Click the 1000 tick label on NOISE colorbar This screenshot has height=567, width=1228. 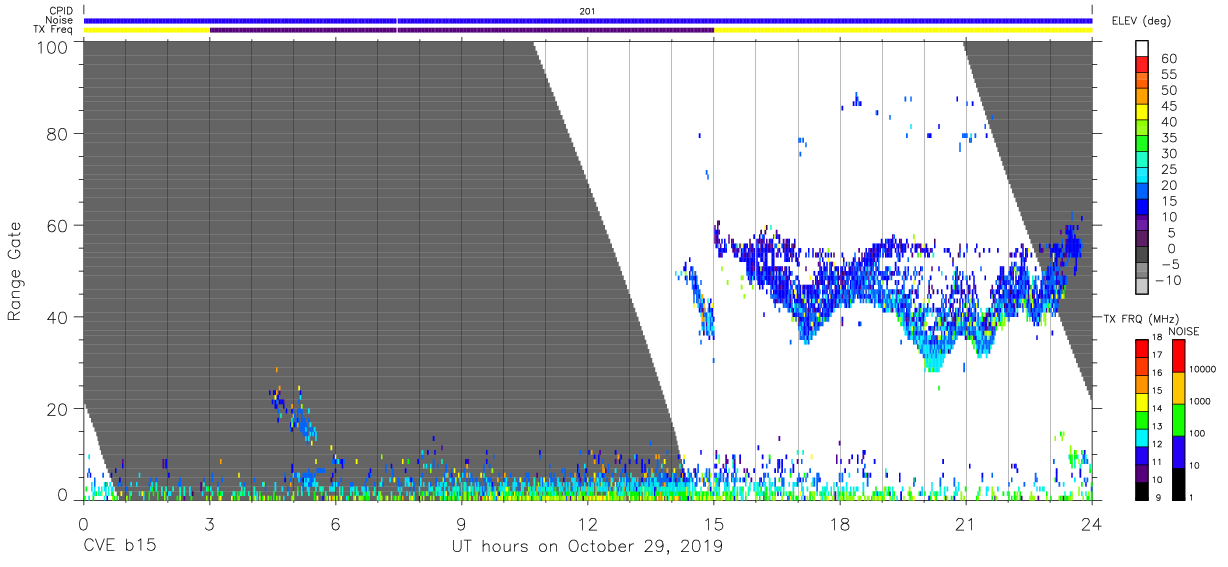[1202, 401]
